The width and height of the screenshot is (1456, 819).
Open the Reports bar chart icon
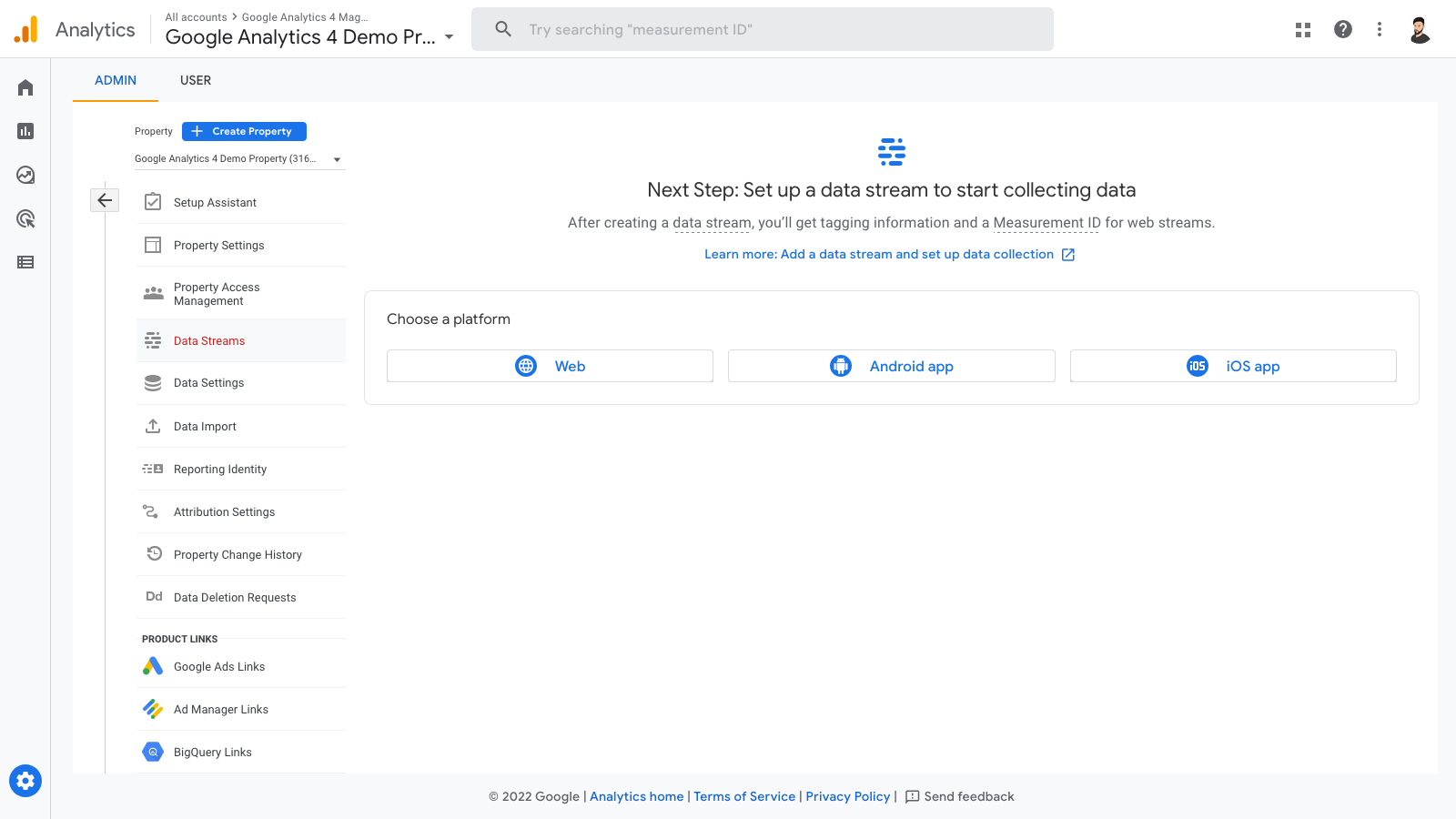pyautogui.click(x=25, y=131)
